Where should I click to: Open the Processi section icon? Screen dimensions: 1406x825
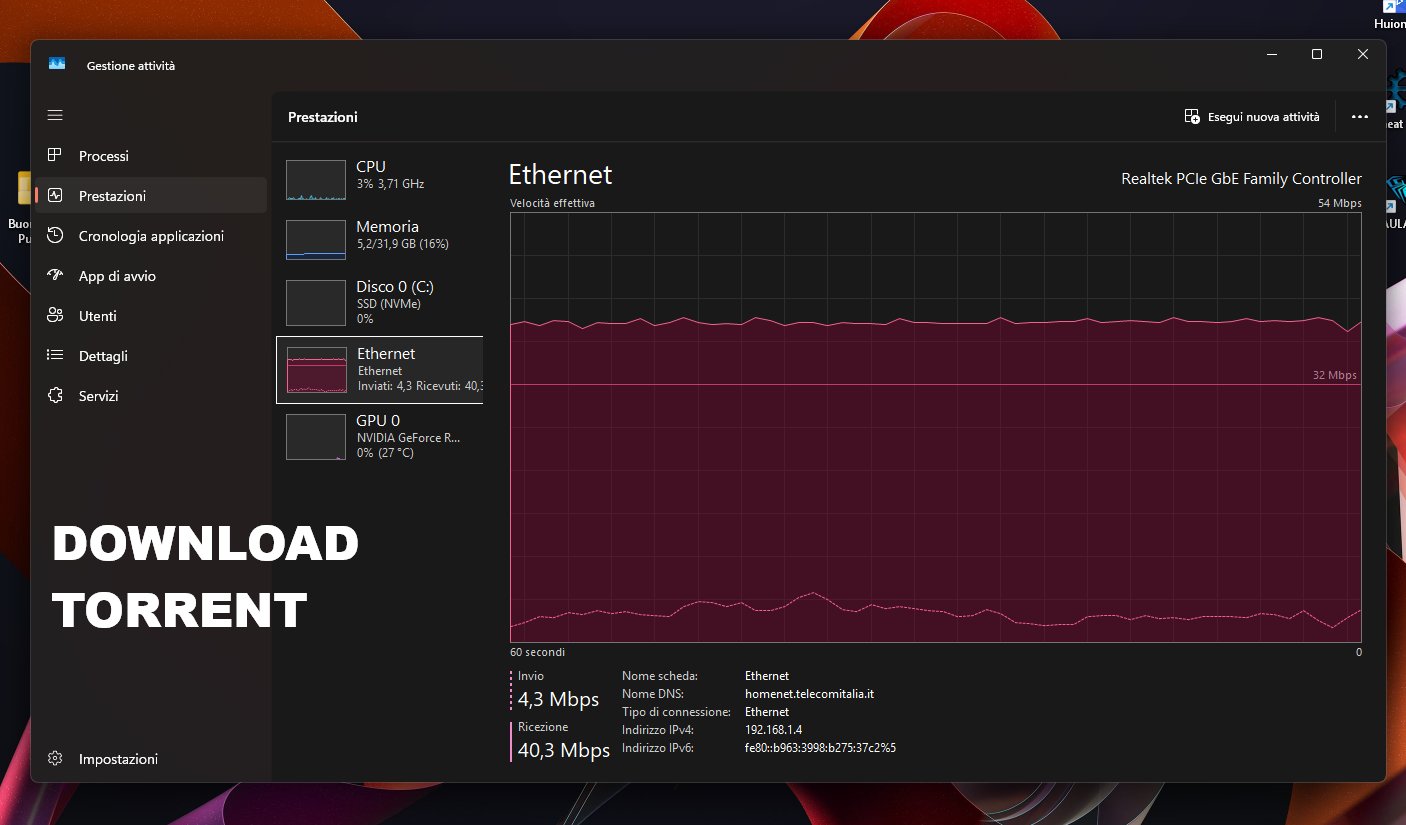(x=55, y=156)
